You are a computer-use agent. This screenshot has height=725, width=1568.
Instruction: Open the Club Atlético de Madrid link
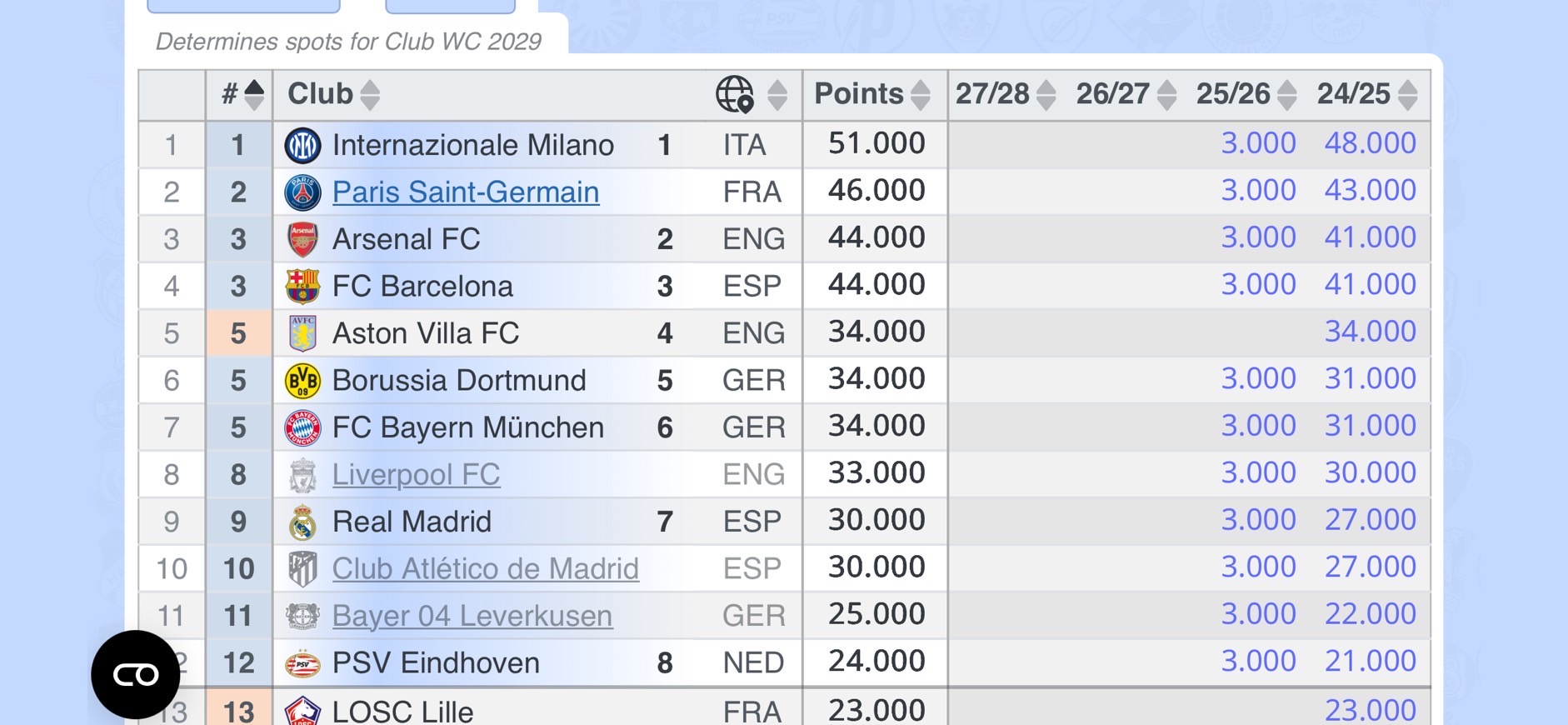pyautogui.click(x=486, y=569)
